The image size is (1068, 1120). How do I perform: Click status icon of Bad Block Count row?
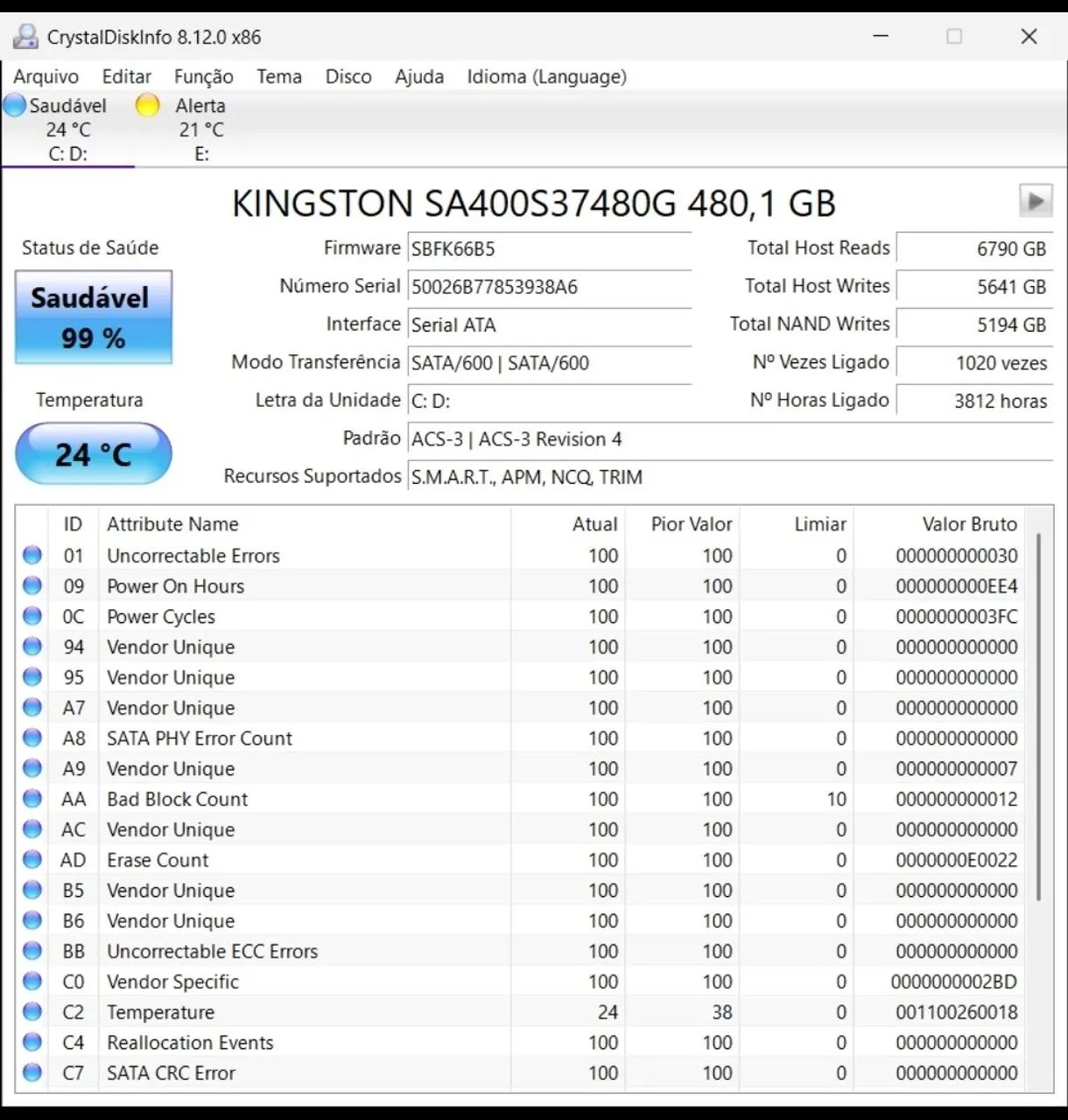click(32, 798)
